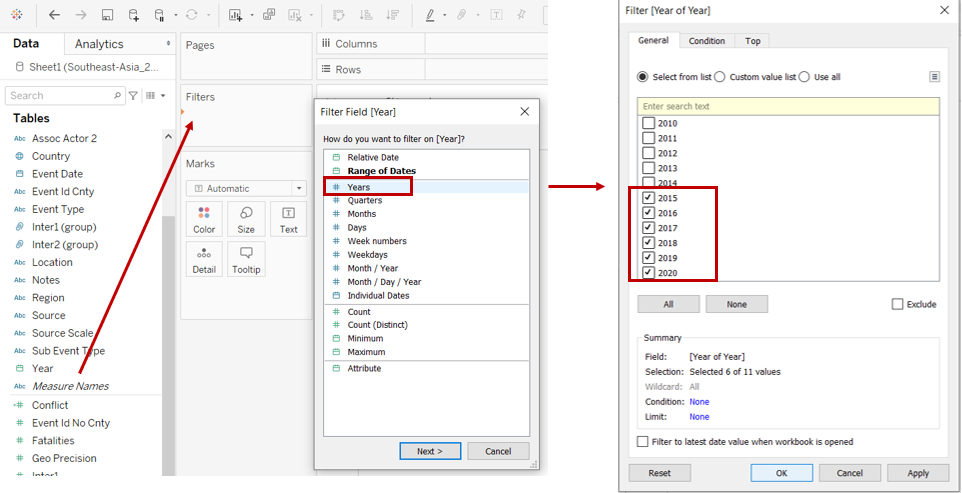962x493 pixels.
Task: Switch to the Analytics pane tab
Action: (x=99, y=44)
